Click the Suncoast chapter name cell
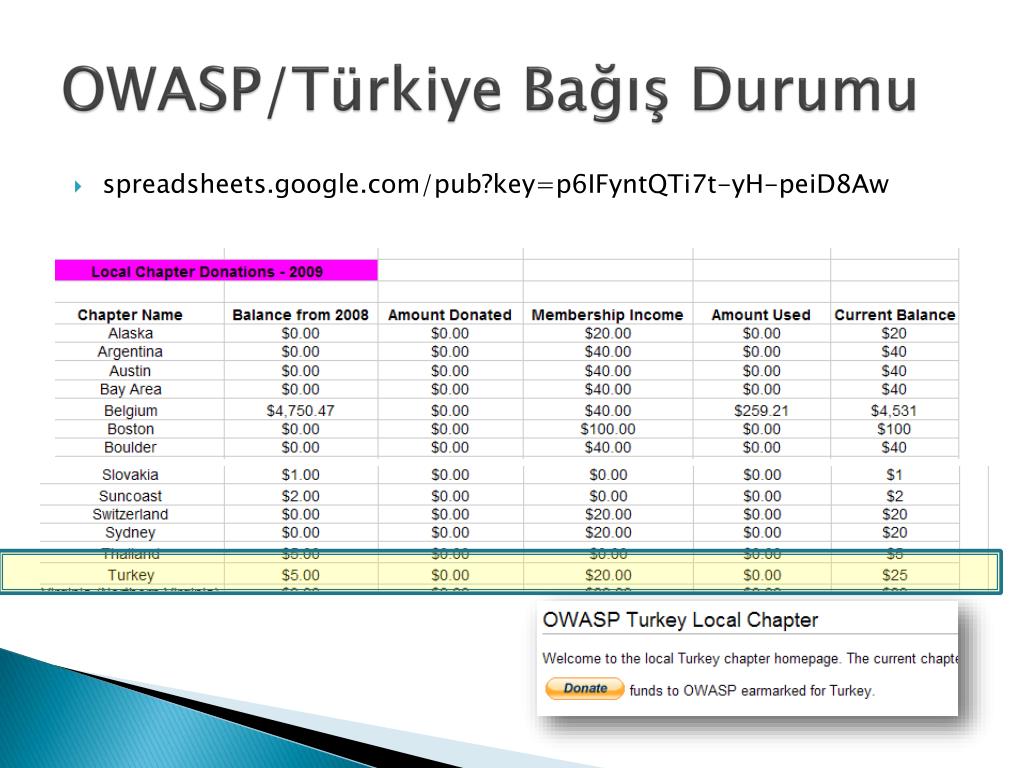 pyautogui.click(x=131, y=496)
